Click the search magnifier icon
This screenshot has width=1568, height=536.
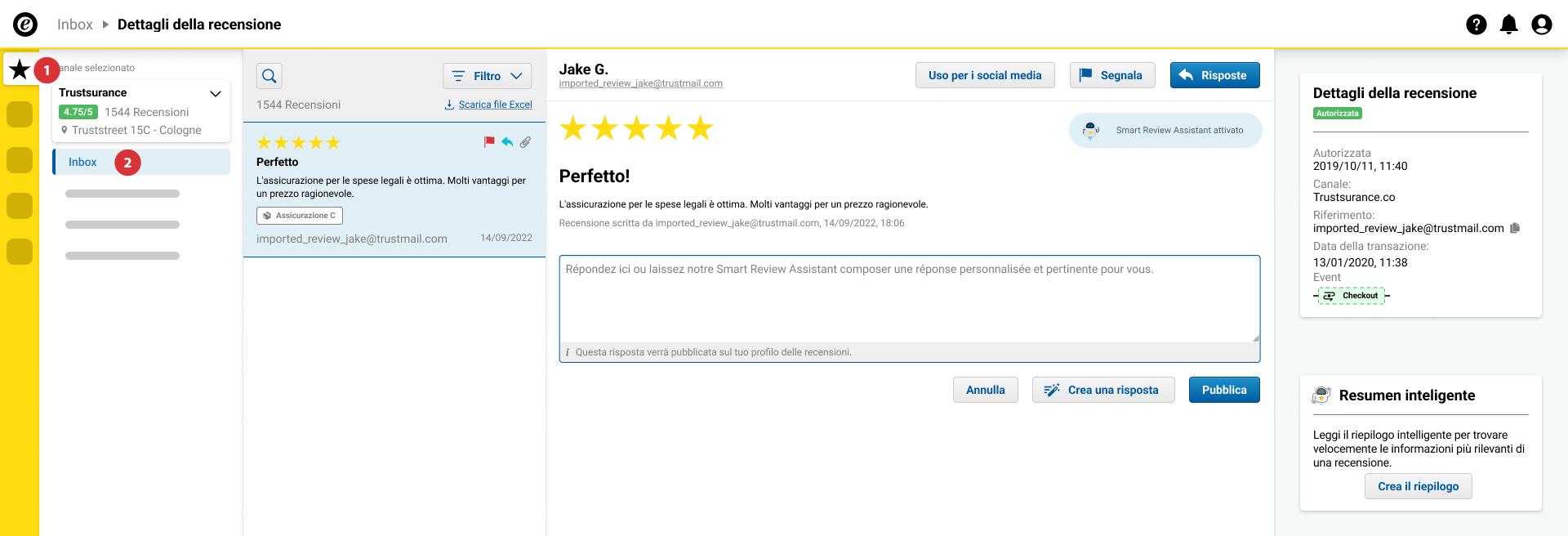269,76
